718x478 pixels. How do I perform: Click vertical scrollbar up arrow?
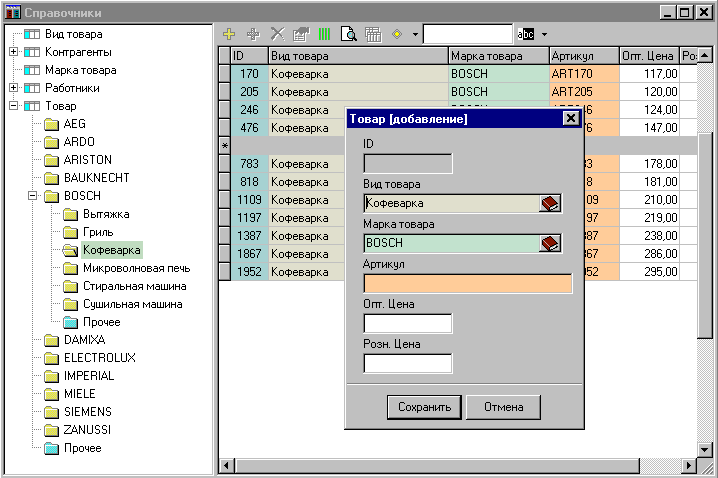[x=705, y=55]
